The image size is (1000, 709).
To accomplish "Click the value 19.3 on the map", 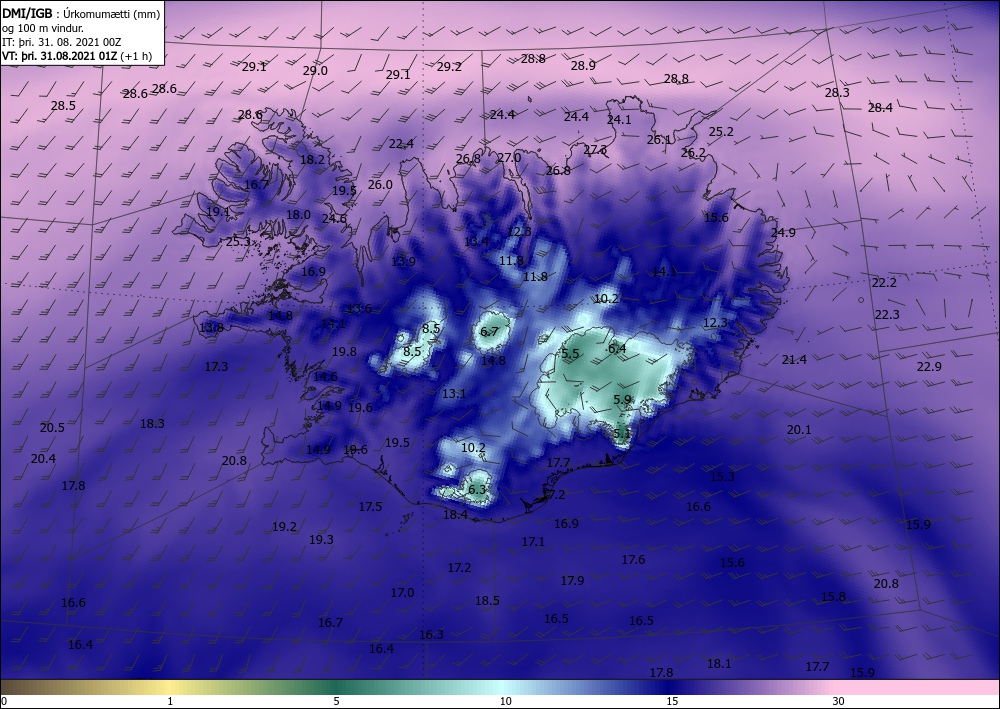I will pyautogui.click(x=321, y=540).
